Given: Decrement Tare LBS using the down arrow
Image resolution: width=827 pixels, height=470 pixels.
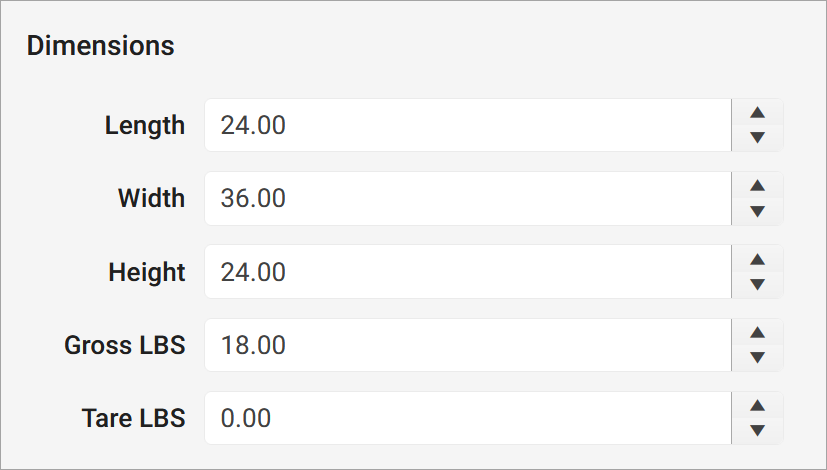Looking at the screenshot, I should click(x=757, y=430).
